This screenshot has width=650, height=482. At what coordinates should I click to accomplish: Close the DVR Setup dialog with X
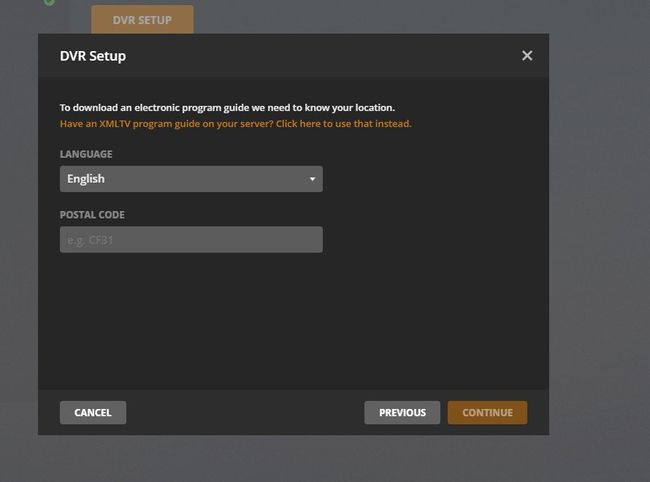527,56
